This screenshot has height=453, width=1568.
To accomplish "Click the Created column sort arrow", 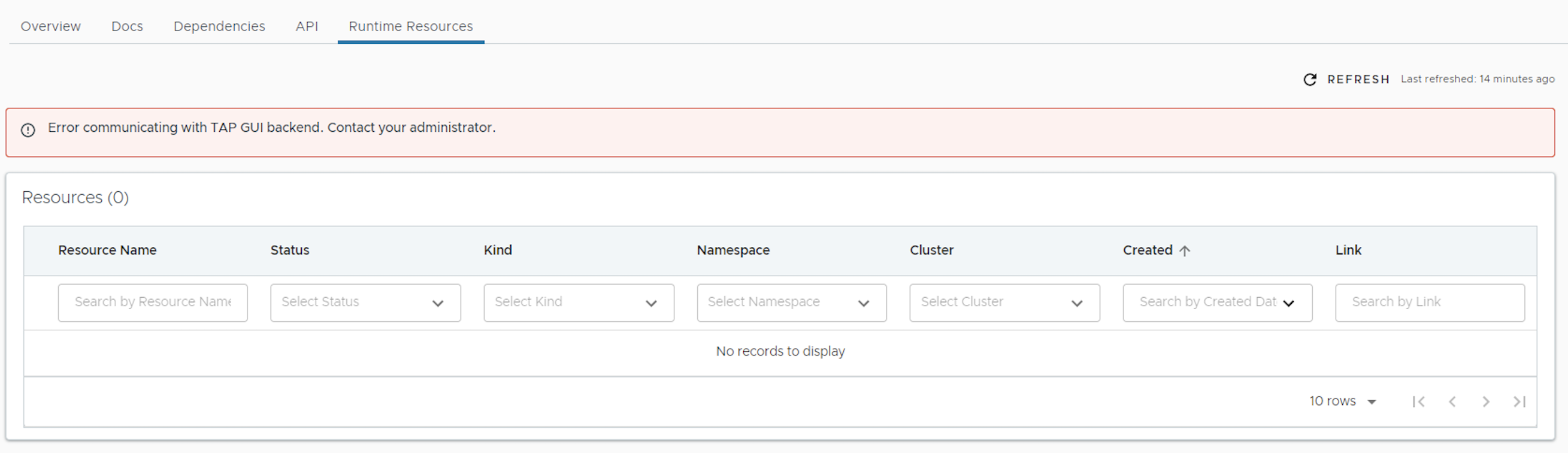I will pos(1185,251).
